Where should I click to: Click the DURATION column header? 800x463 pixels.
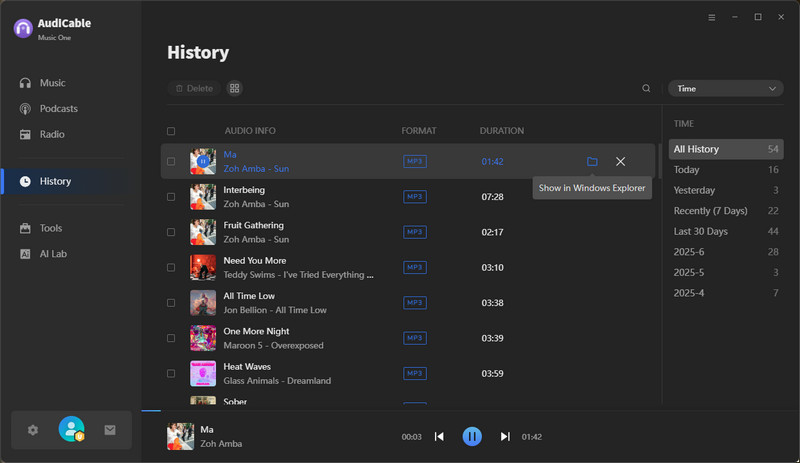[x=502, y=131]
